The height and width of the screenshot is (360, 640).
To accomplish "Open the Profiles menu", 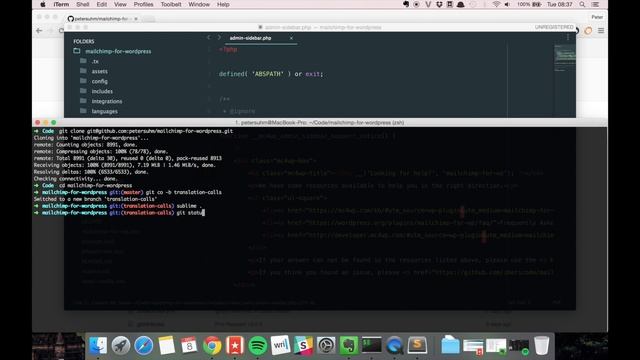I will point(143,4).
